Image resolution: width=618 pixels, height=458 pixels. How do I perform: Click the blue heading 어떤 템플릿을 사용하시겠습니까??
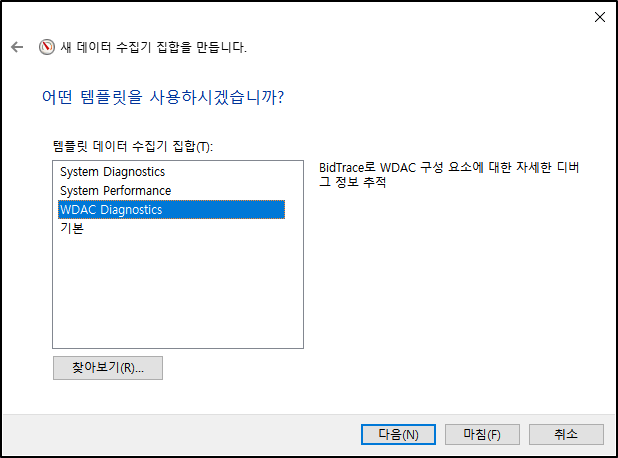(x=163, y=97)
